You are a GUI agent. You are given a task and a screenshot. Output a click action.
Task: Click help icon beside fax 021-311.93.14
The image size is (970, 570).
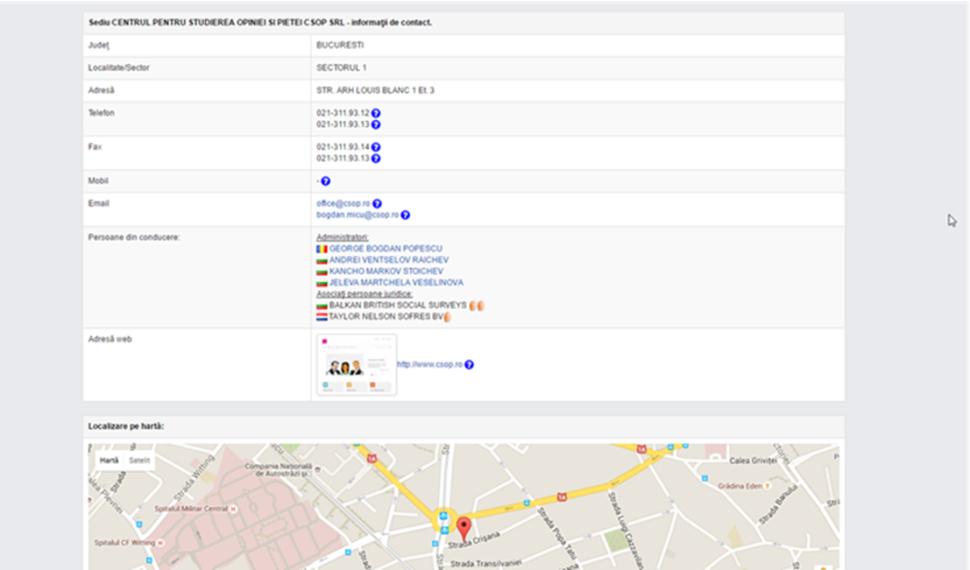376,148
